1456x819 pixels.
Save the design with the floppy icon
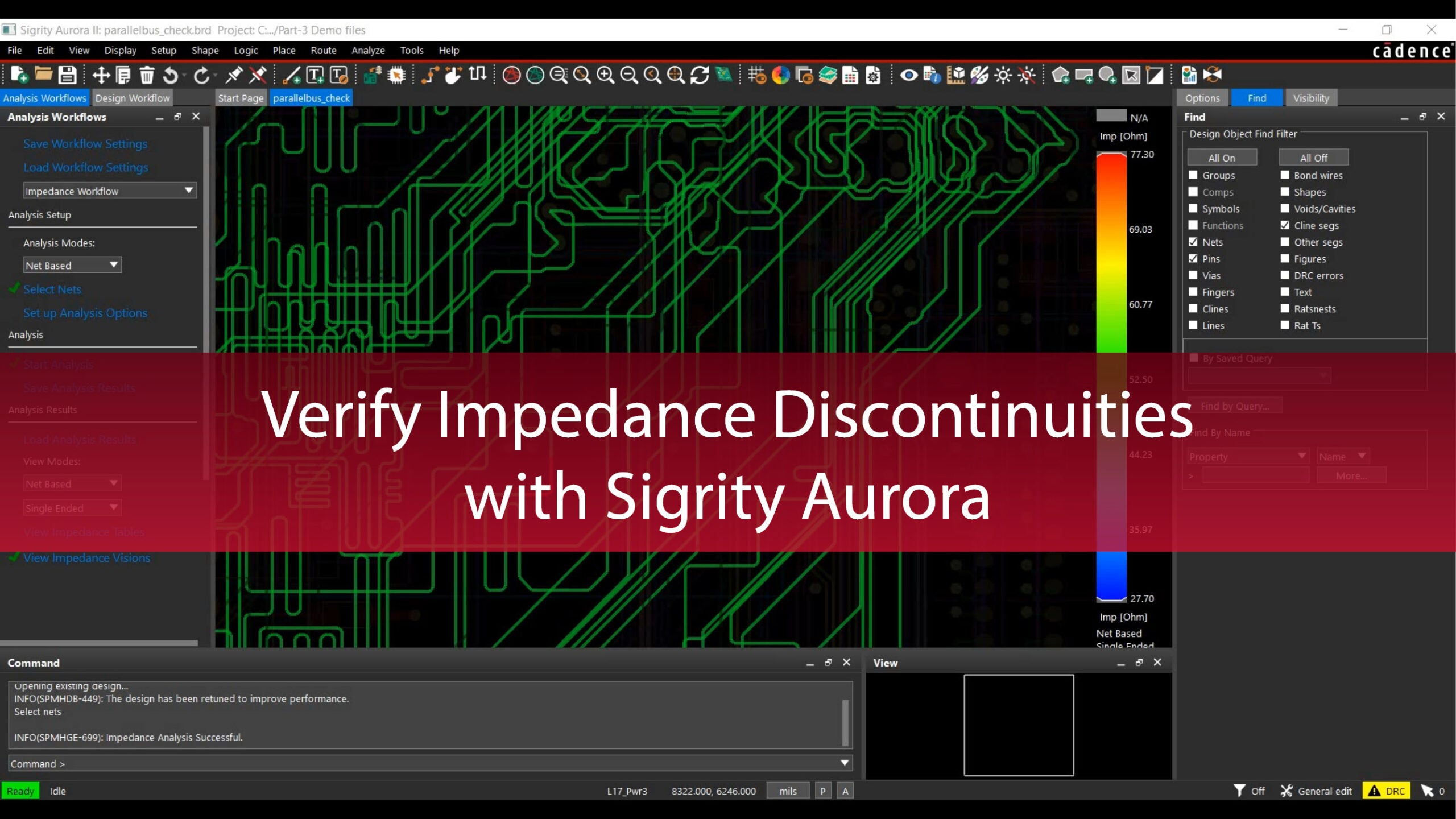[67, 75]
